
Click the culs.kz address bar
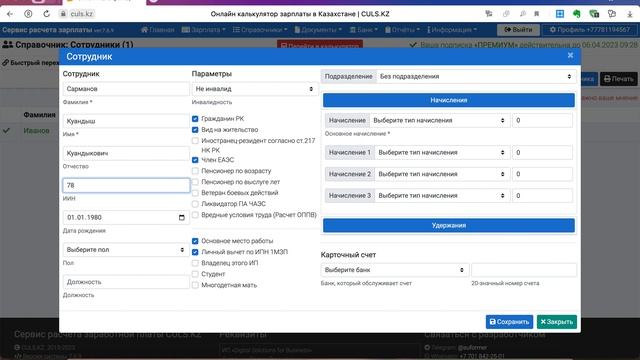pyautogui.click(x=82, y=14)
